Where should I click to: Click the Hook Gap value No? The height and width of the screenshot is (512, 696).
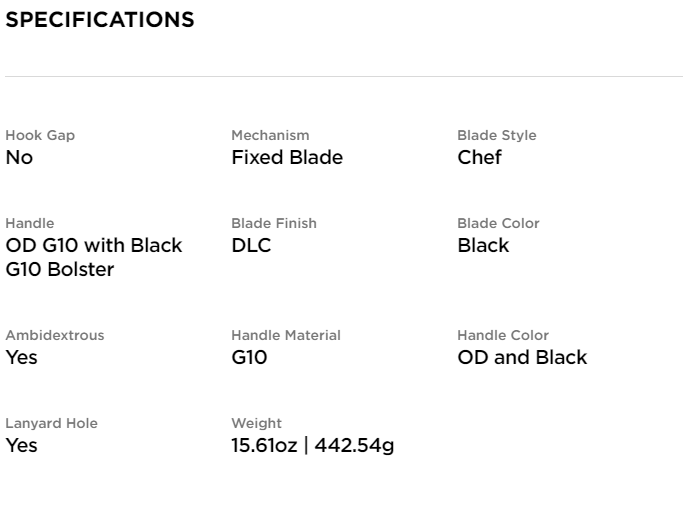[19, 157]
